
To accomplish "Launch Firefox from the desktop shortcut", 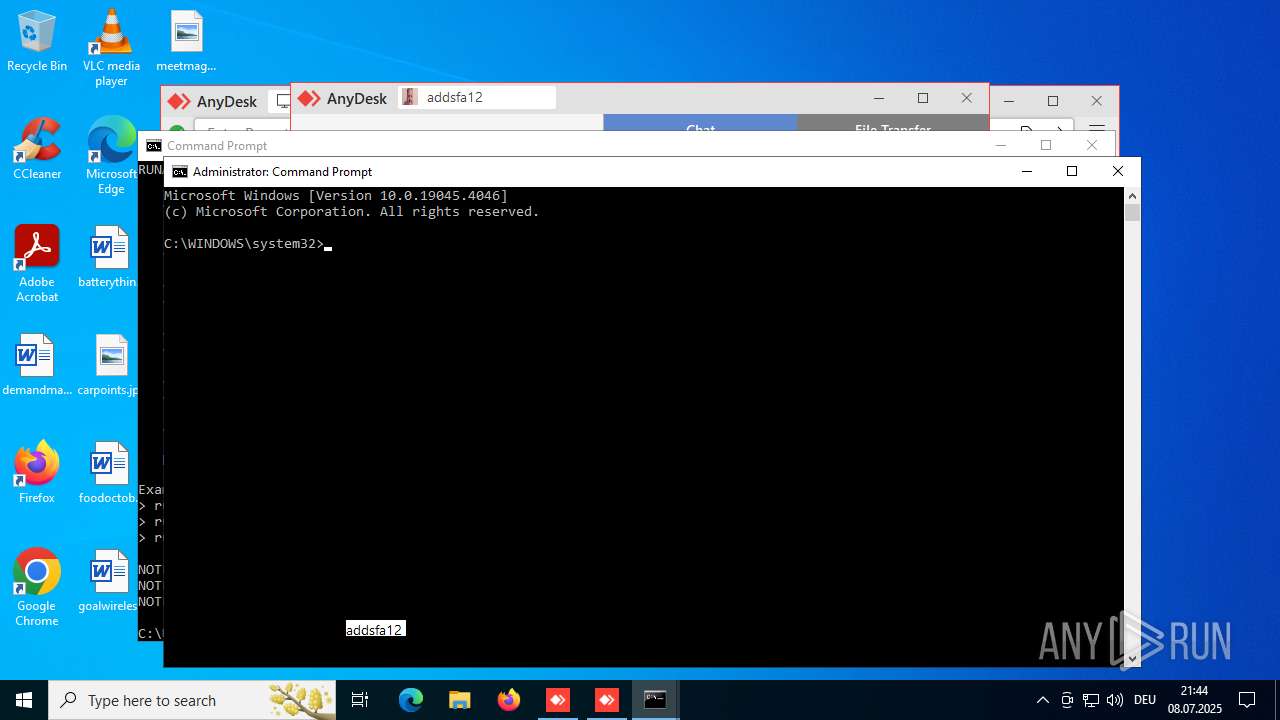I will click(37, 474).
